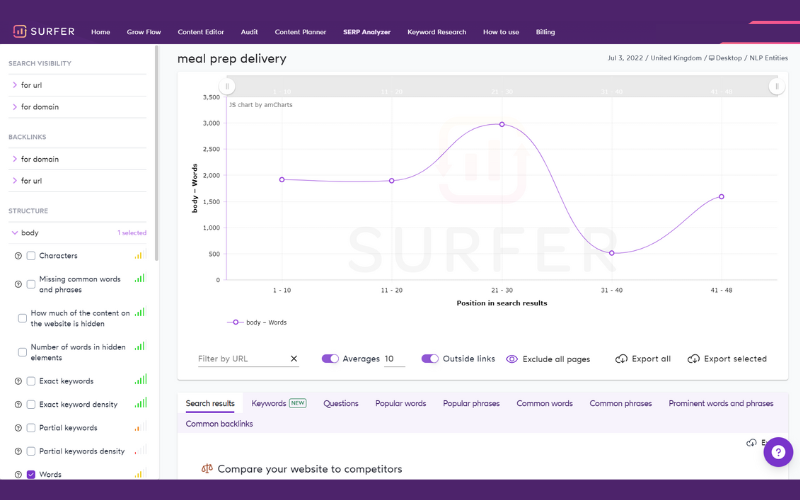Tick the Exact keywords checkbox
Screen dimensions: 800x500
point(31,381)
